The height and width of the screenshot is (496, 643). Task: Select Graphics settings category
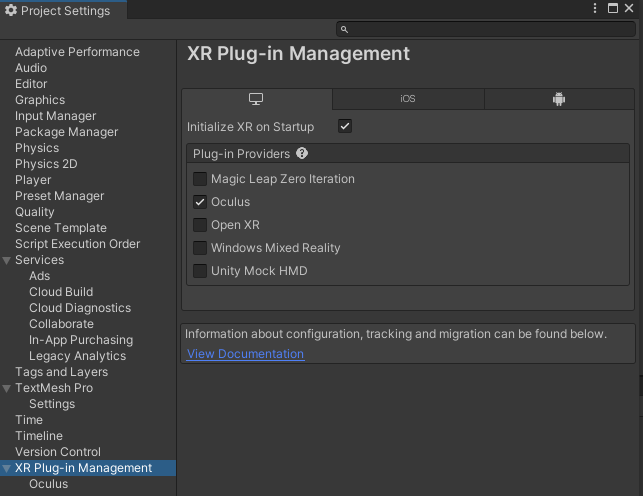pos(40,100)
